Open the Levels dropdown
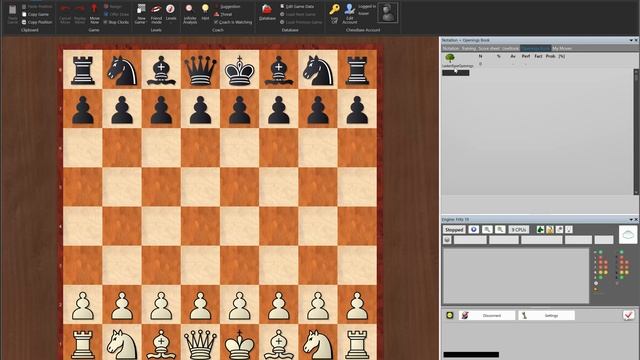 171,13
